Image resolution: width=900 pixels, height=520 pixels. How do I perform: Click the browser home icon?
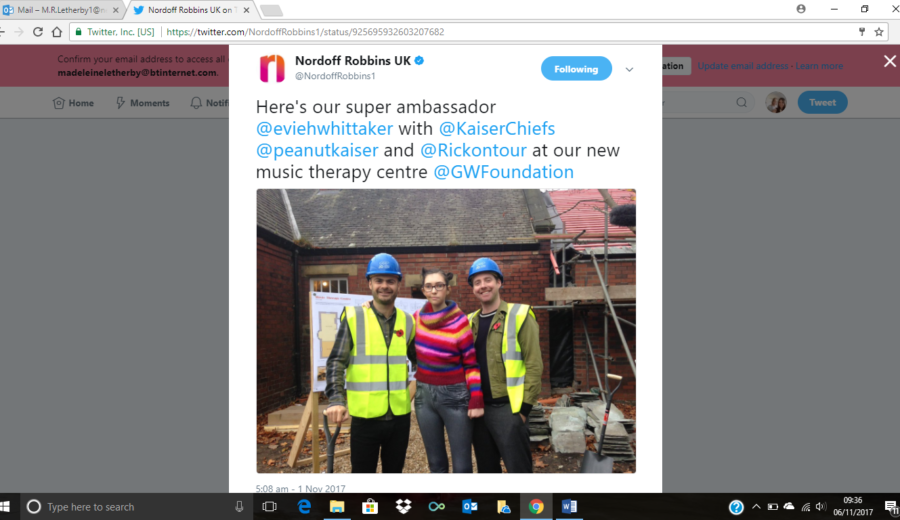[x=56, y=32]
